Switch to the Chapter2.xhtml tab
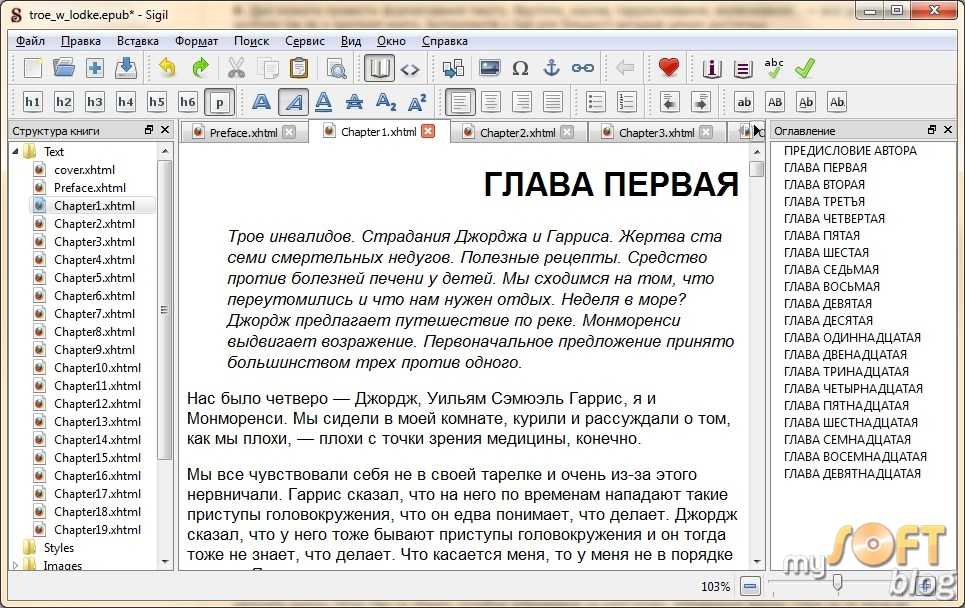 (x=518, y=132)
